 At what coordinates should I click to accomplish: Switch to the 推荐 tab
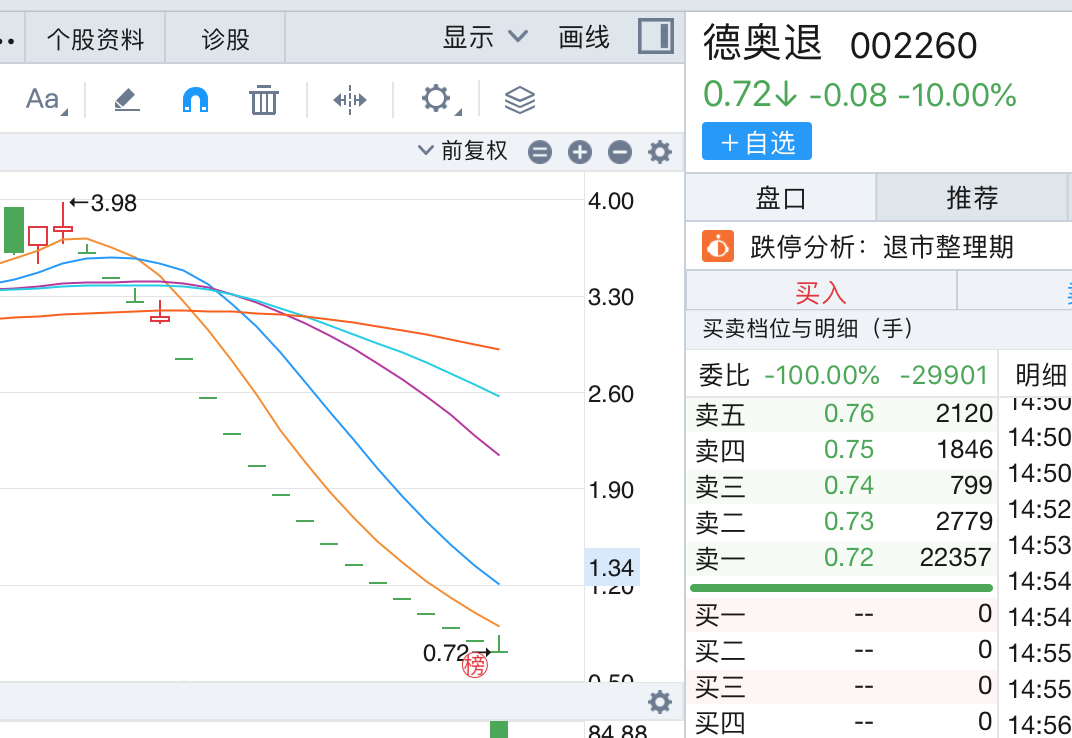pos(972,197)
